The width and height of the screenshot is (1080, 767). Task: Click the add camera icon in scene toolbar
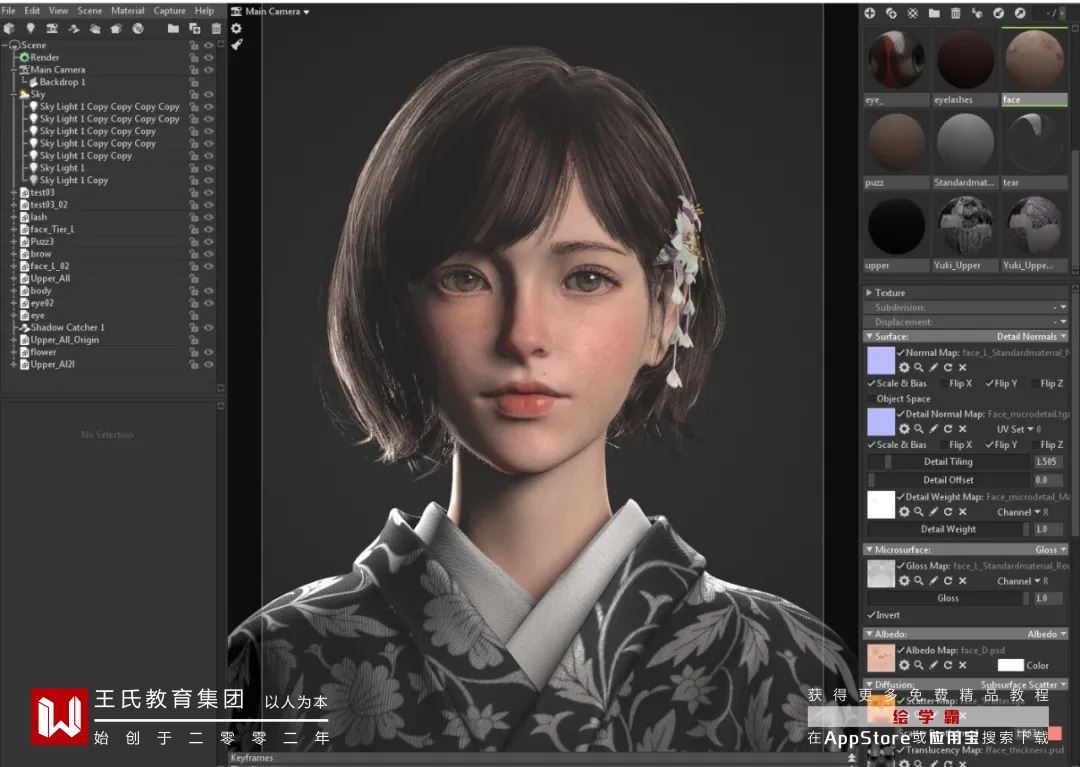pos(52,28)
